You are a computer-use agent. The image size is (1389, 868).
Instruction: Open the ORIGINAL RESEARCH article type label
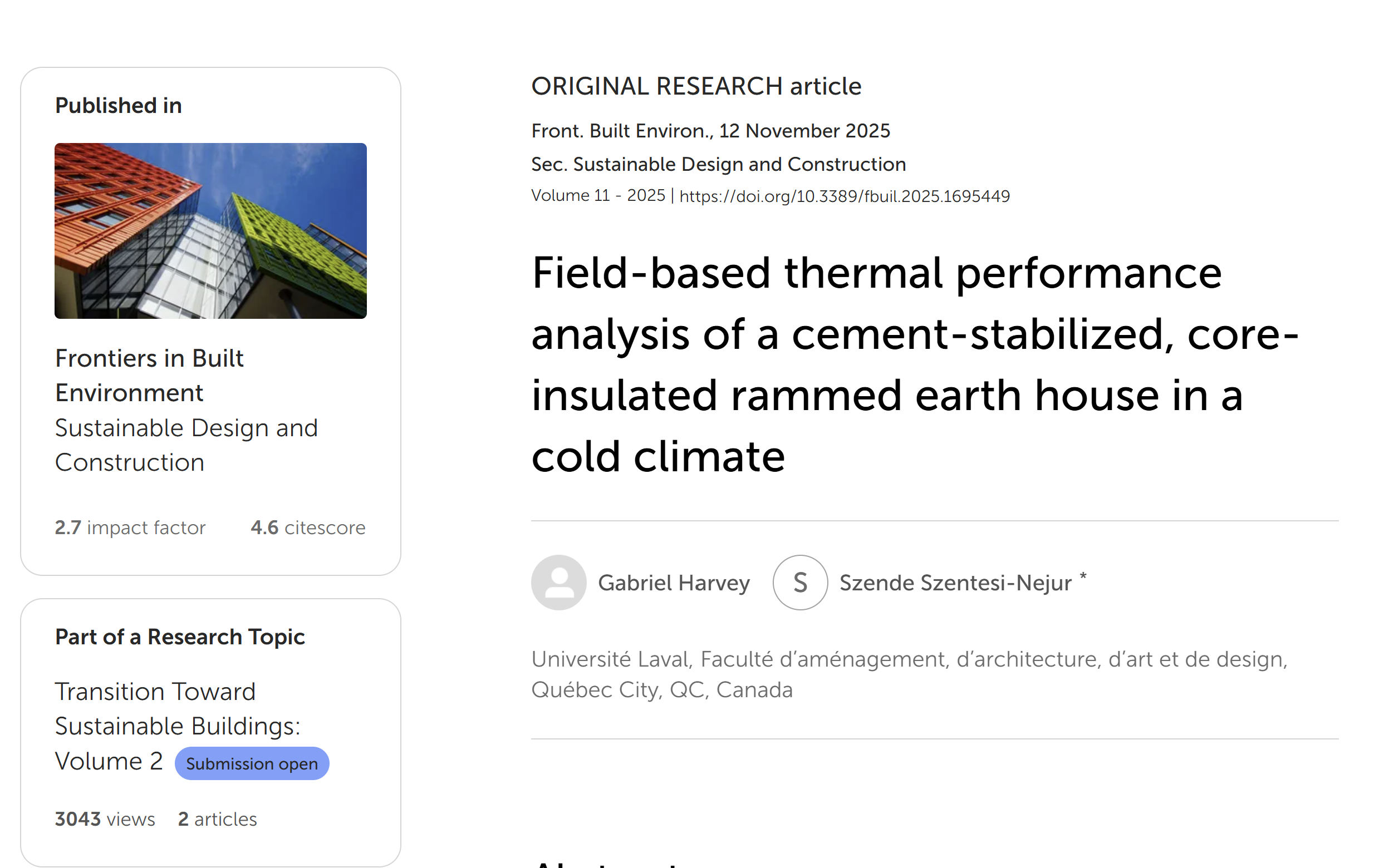pyautogui.click(x=696, y=86)
